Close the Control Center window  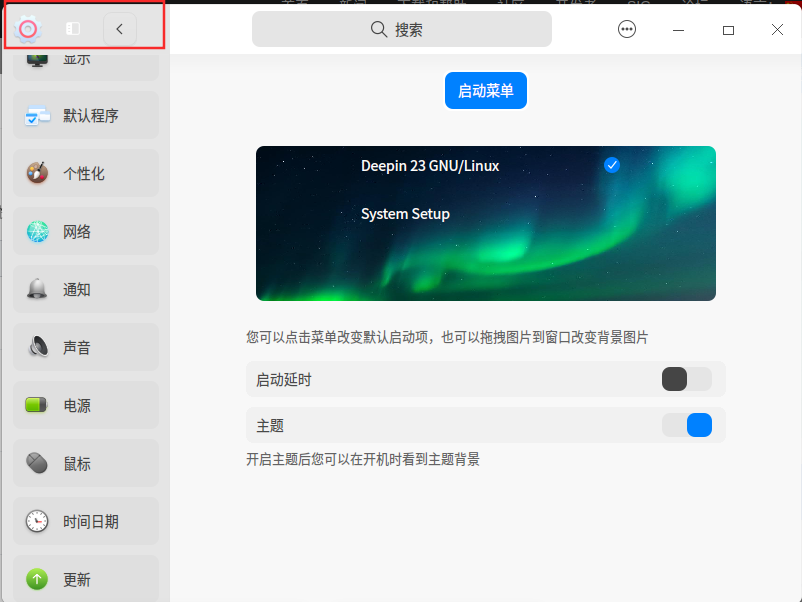(x=777, y=30)
